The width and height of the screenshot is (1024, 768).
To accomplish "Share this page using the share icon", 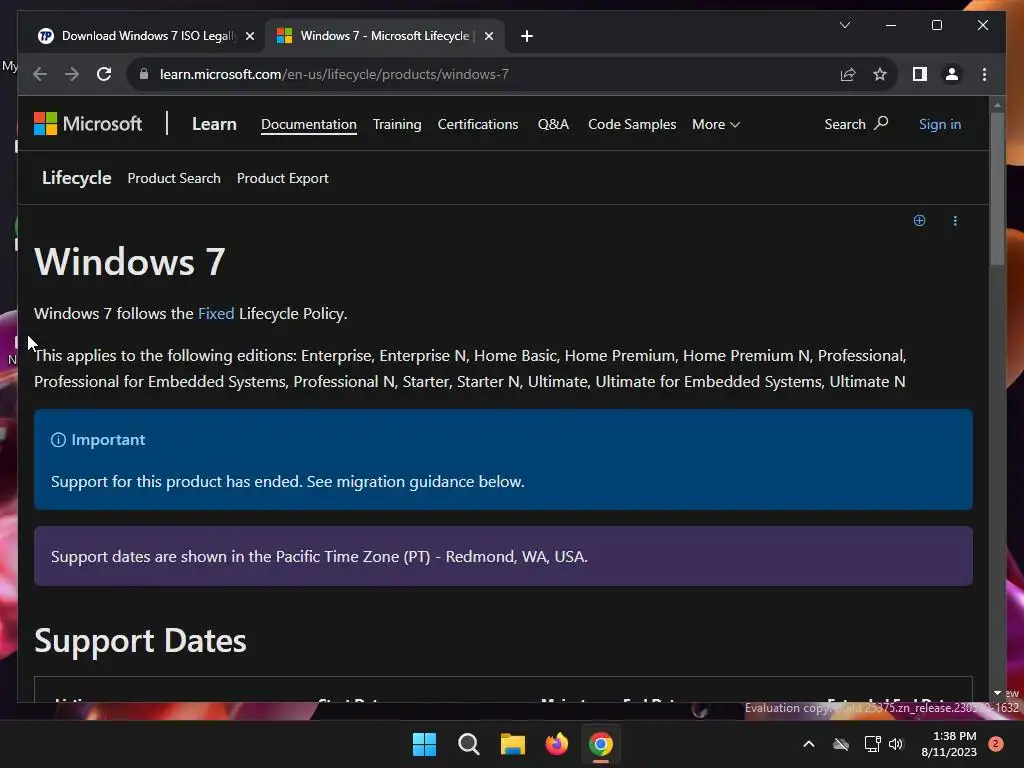I will point(848,74).
